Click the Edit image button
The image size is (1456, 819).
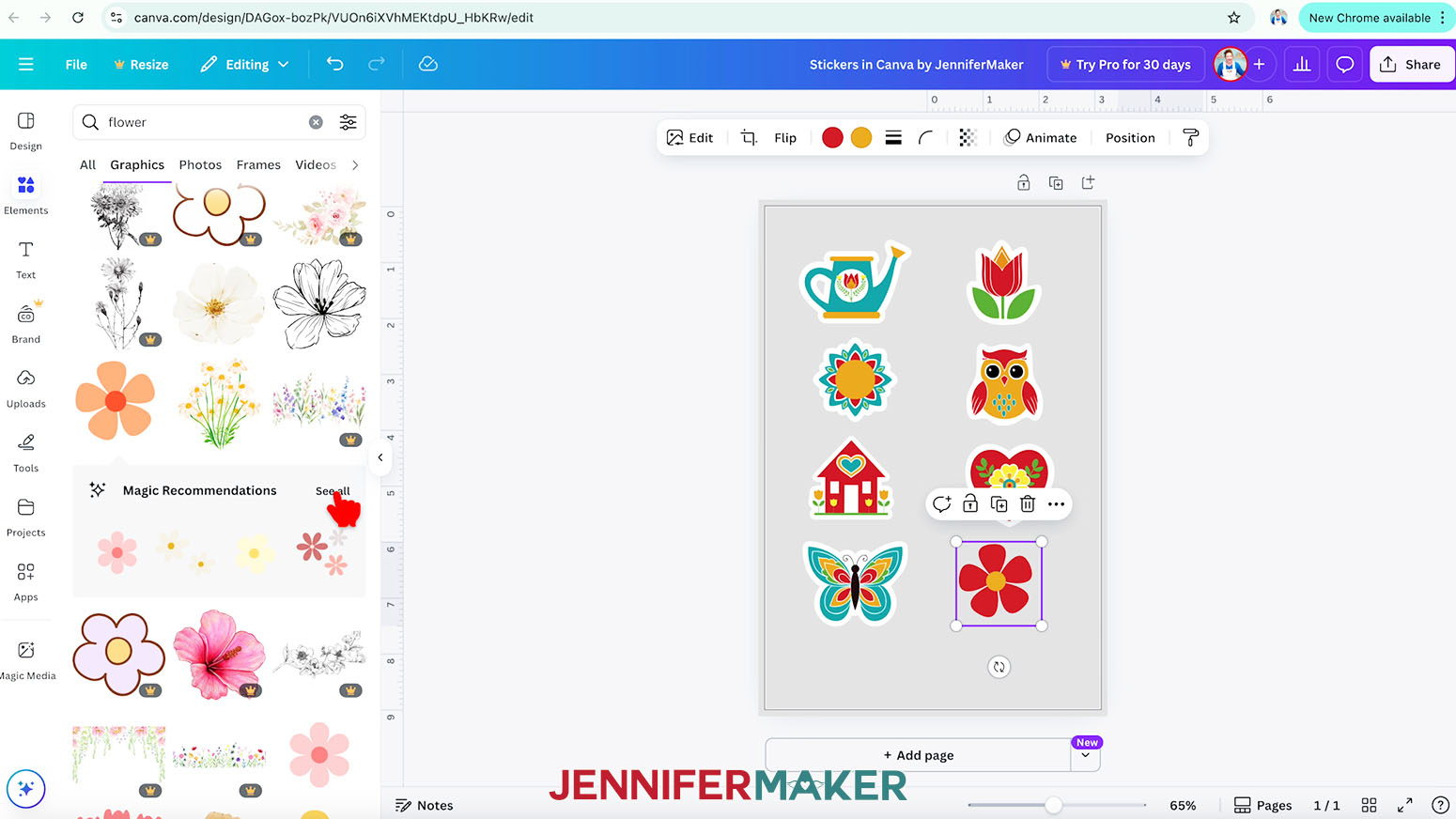pos(689,138)
